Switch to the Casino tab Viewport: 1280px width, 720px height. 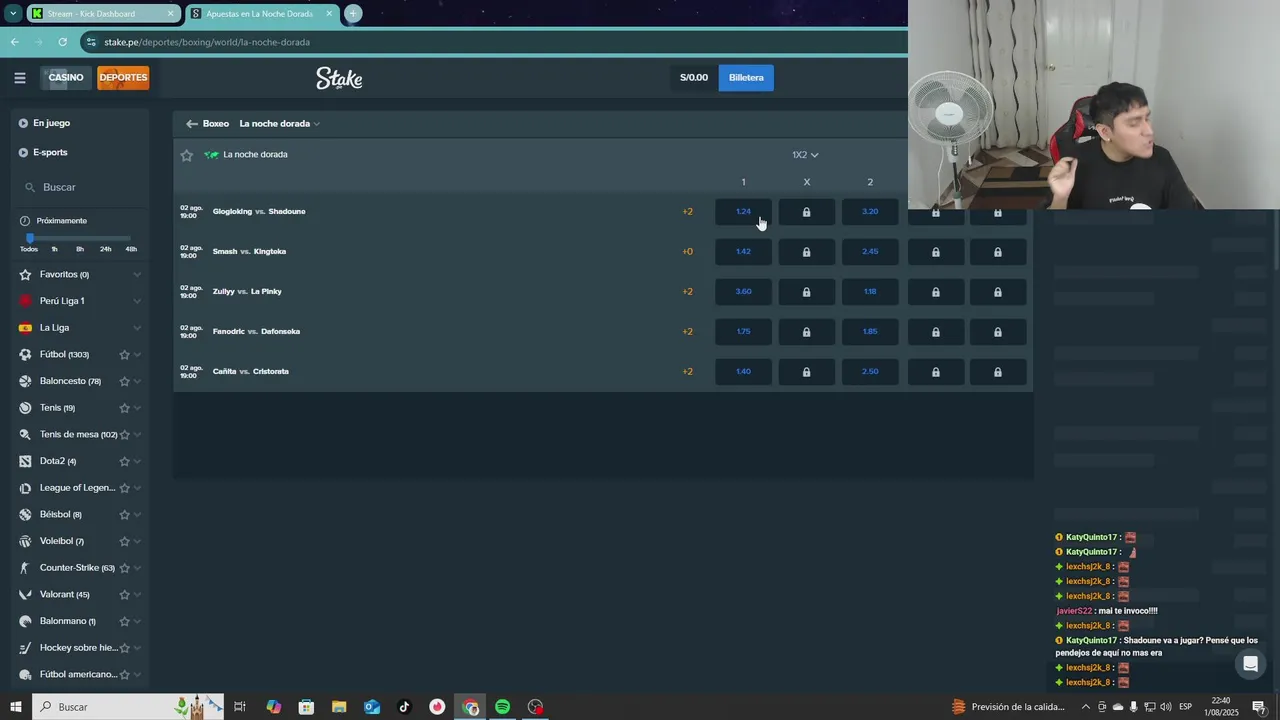(66, 78)
